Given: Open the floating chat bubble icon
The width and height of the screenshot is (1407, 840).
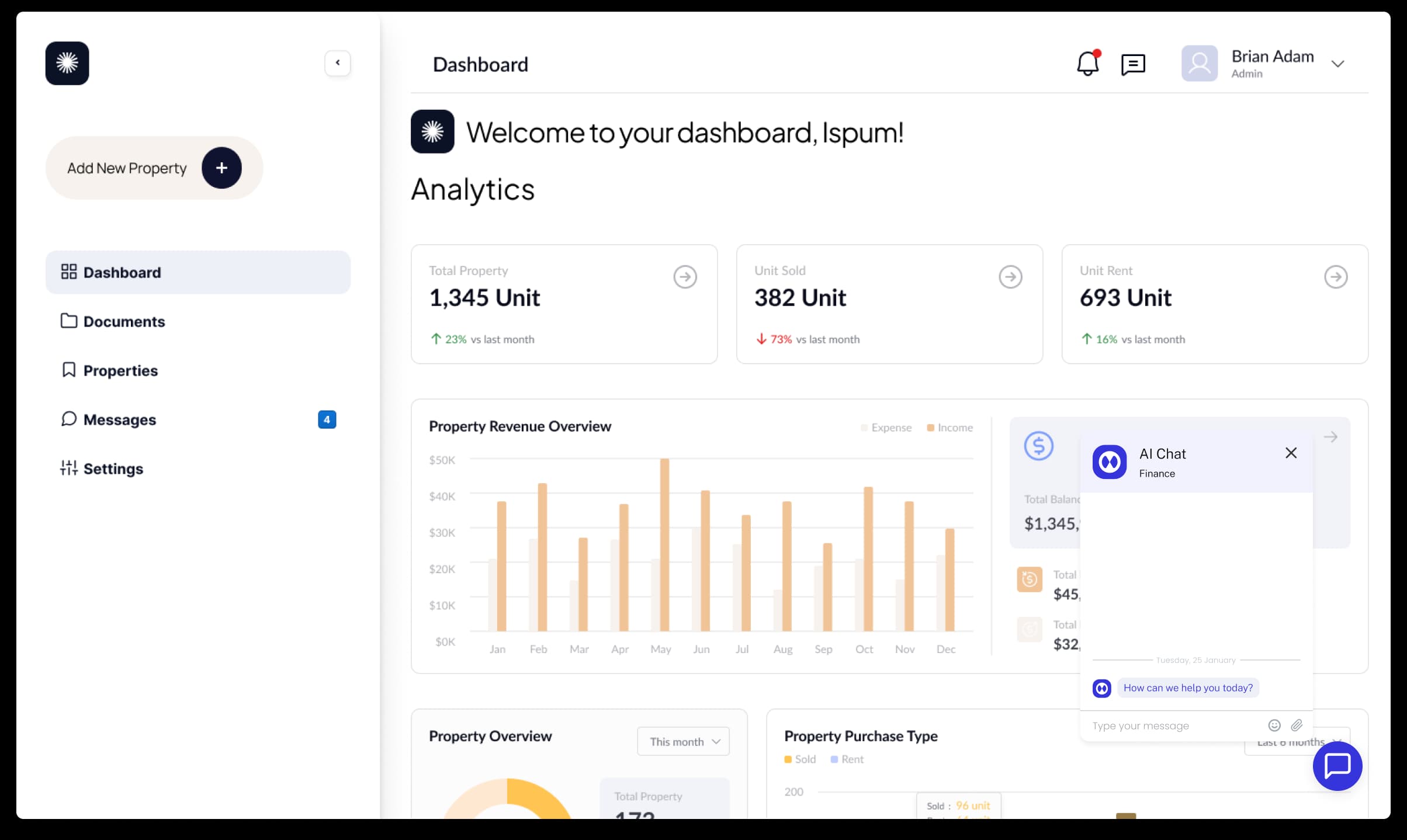Looking at the screenshot, I should (1337, 766).
